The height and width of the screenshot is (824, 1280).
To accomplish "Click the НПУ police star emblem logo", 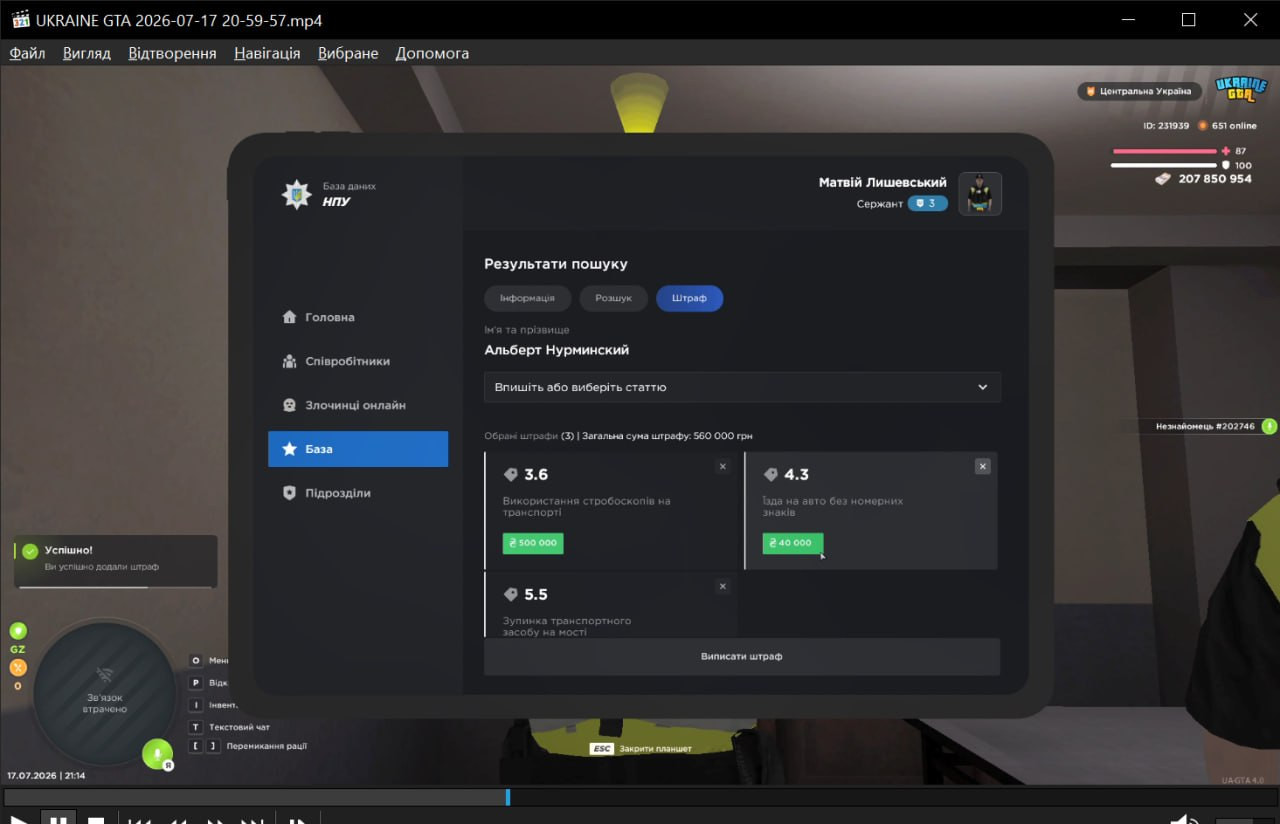I will tap(296, 194).
